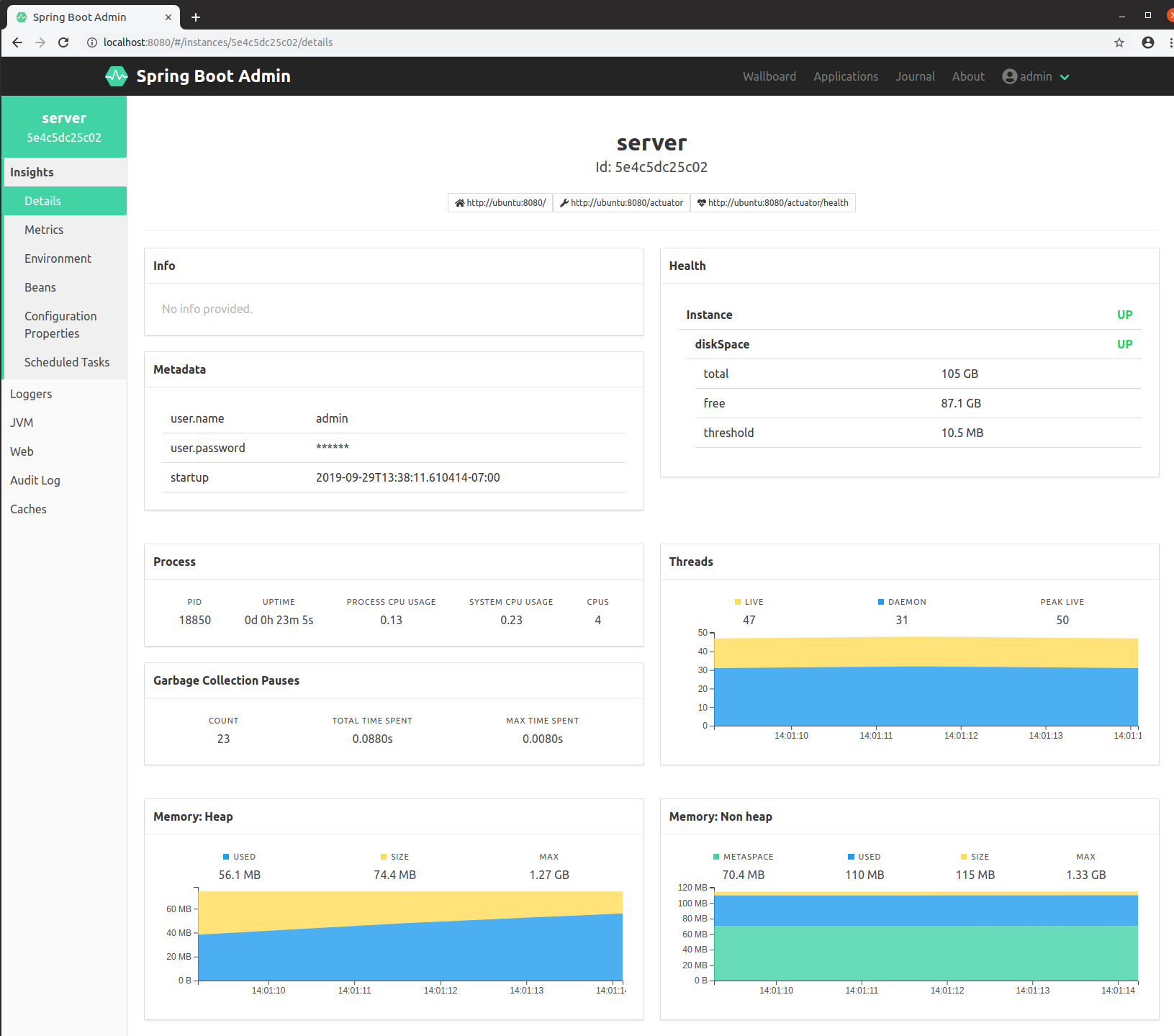Click the yellow LIVE threads legend swatch

[x=738, y=602]
